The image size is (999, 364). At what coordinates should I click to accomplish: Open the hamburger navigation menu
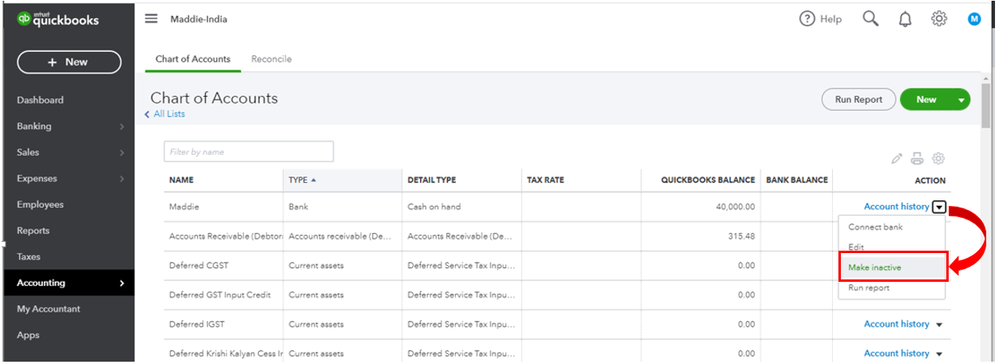tap(151, 18)
